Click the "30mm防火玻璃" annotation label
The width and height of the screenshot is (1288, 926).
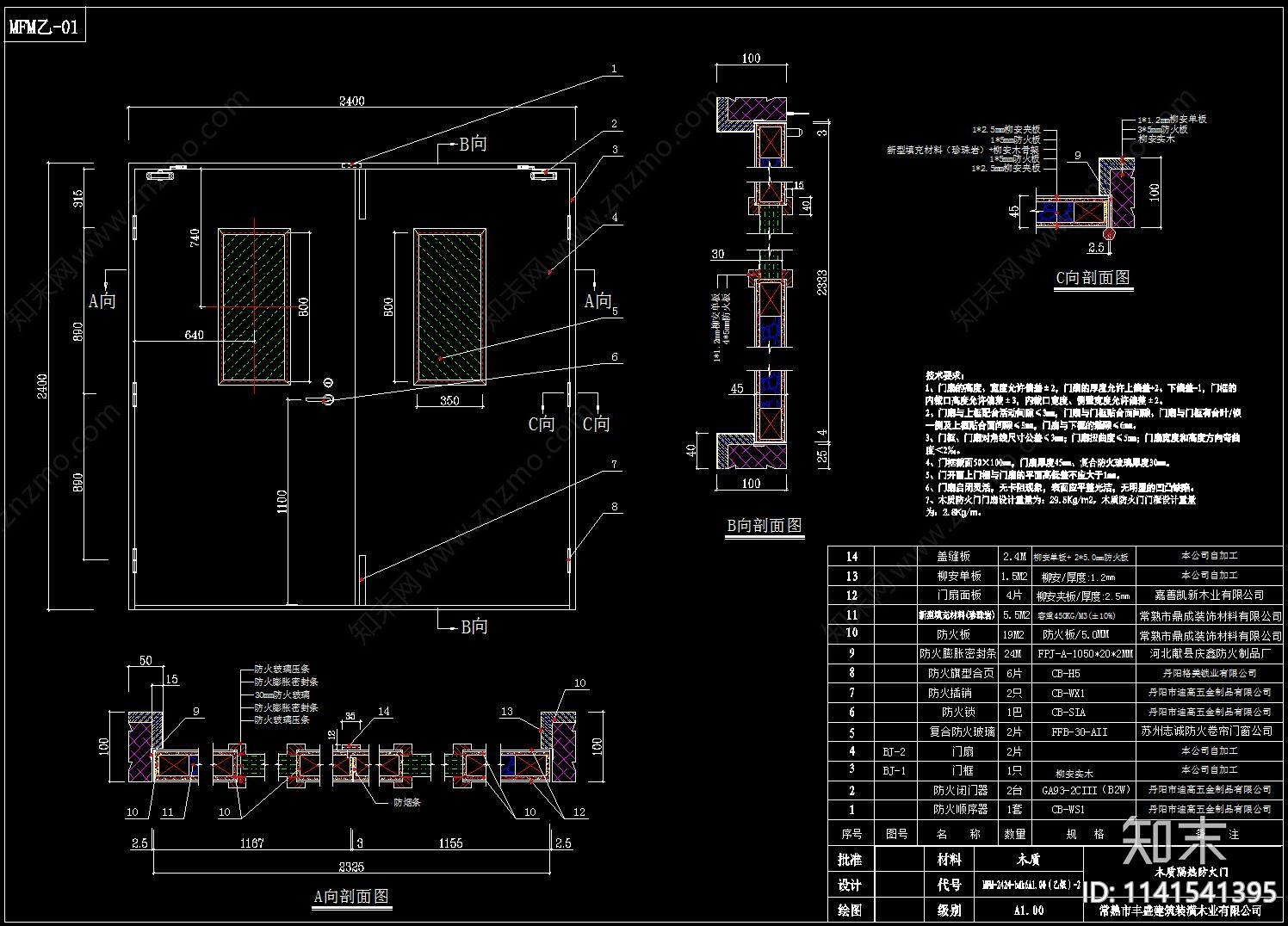[x=282, y=694]
